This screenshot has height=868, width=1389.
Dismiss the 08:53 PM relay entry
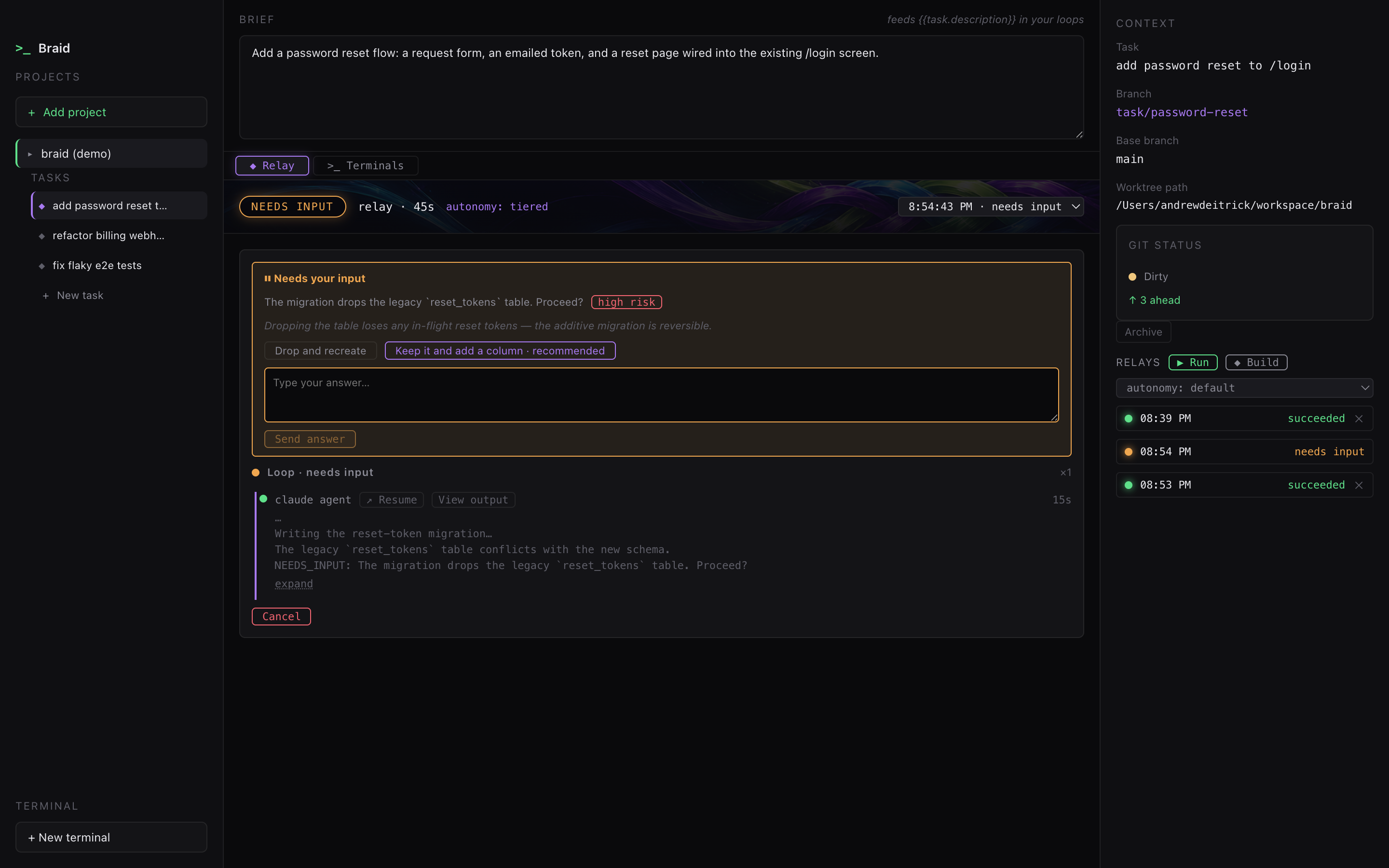1359,485
